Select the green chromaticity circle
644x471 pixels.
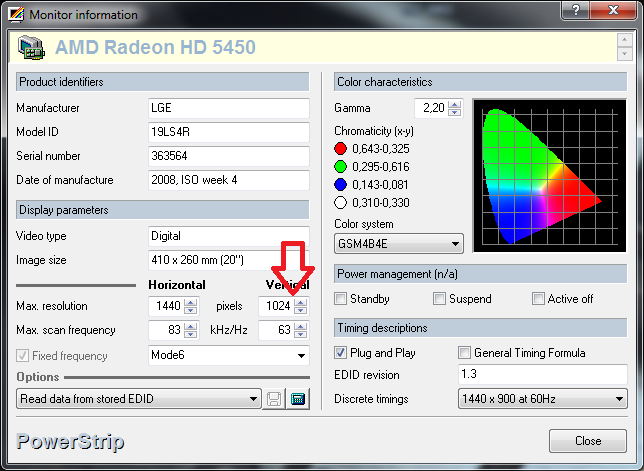click(341, 166)
